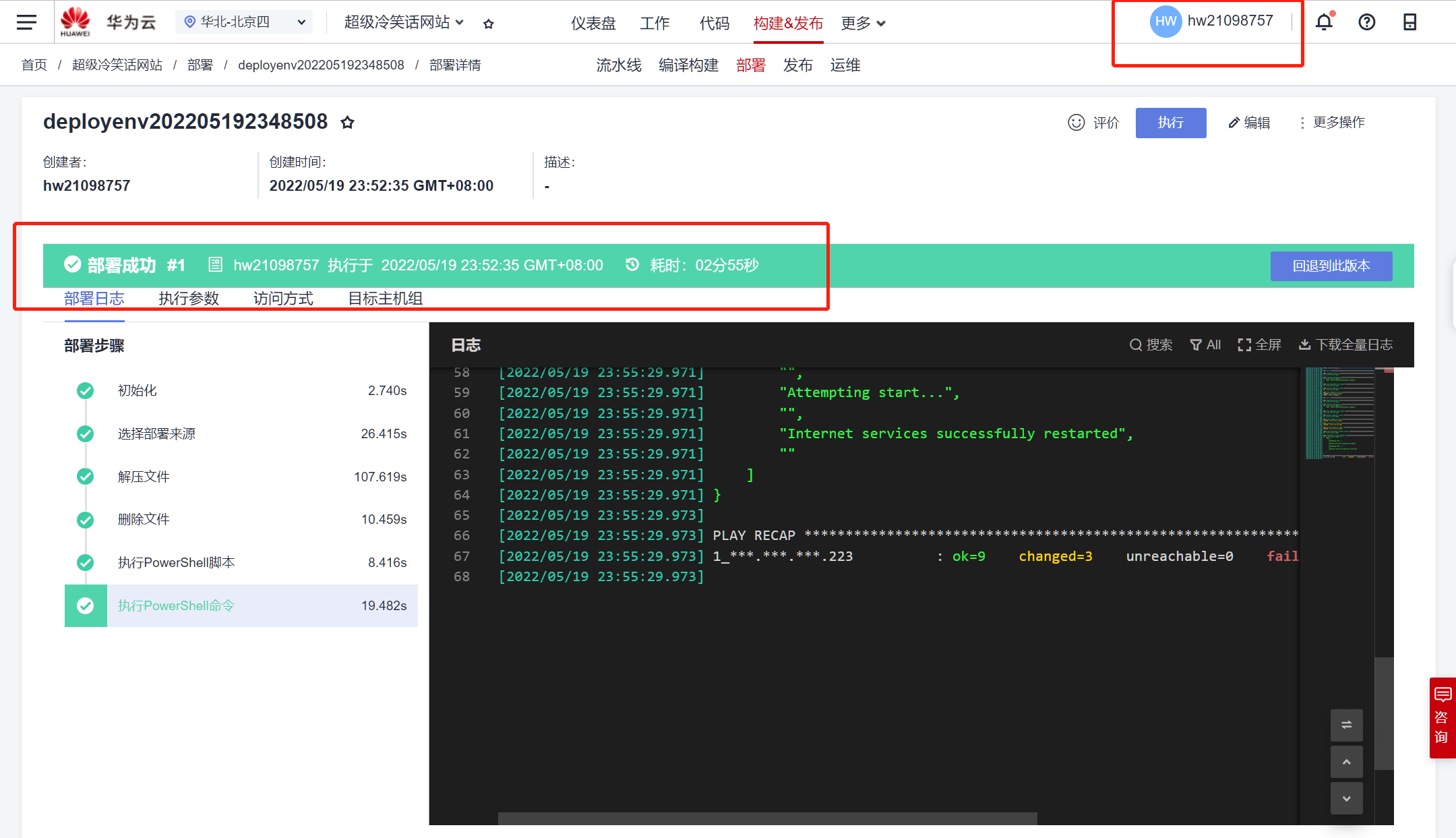Click the log horizontal scrollbar
The height and width of the screenshot is (838, 1456).
(767, 818)
